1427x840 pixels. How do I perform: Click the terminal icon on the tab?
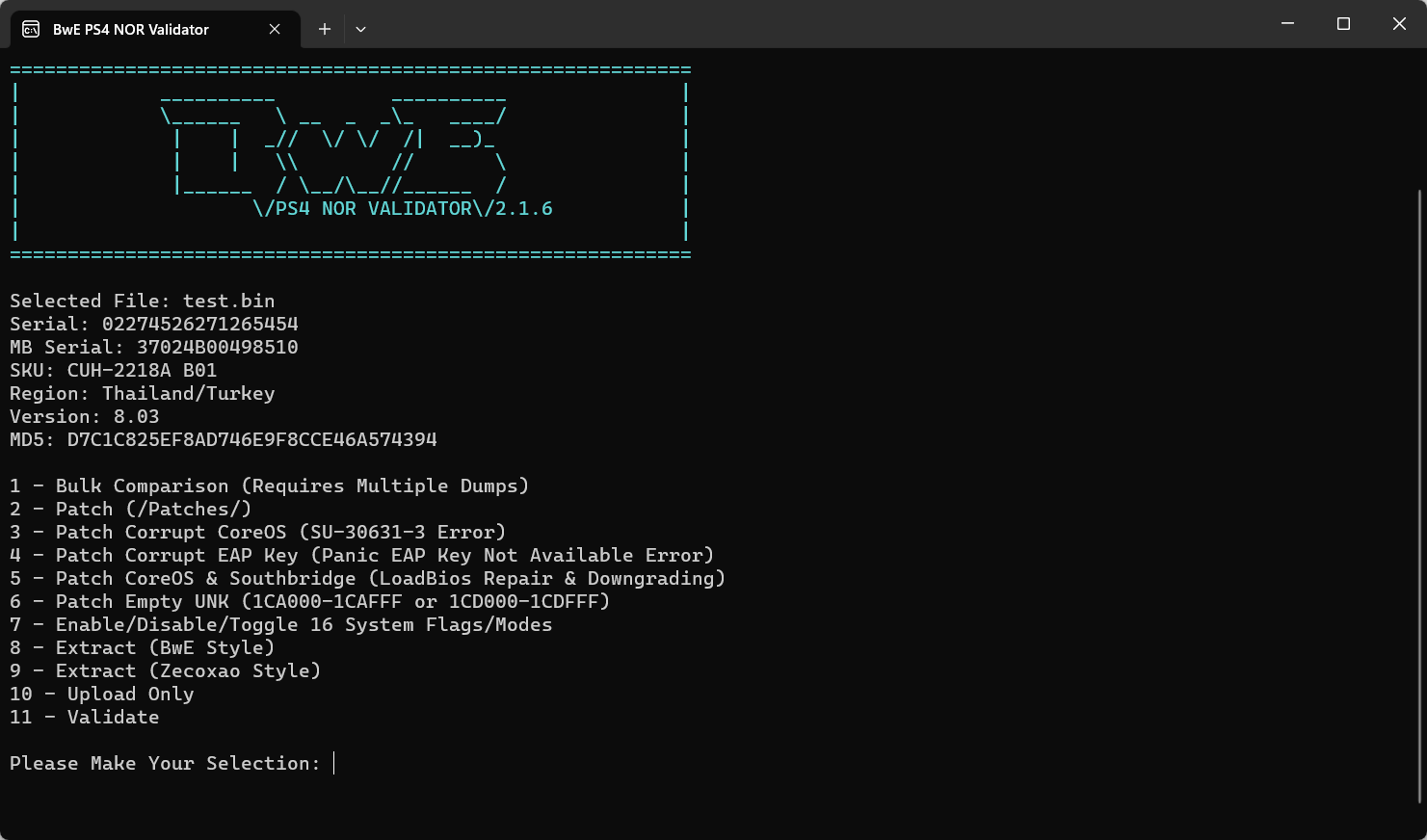point(31,29)
